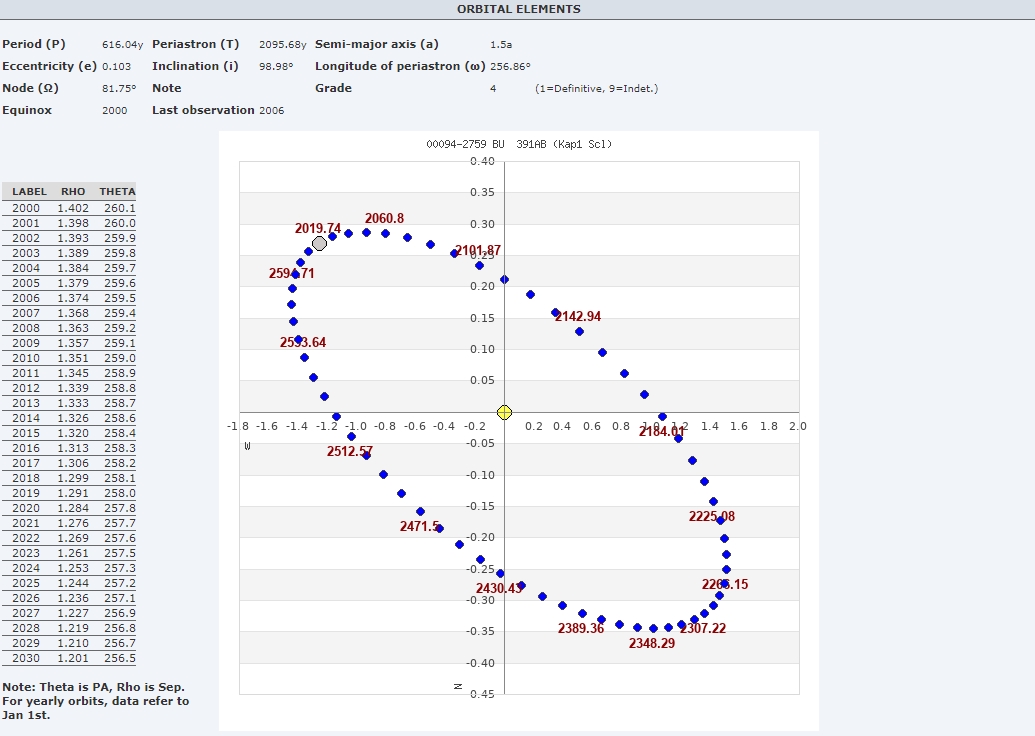Click the 2225.08 epoch label on the orbit
Image resolution: width=1035 pixels, height=736 pixels.
point(712,516)
